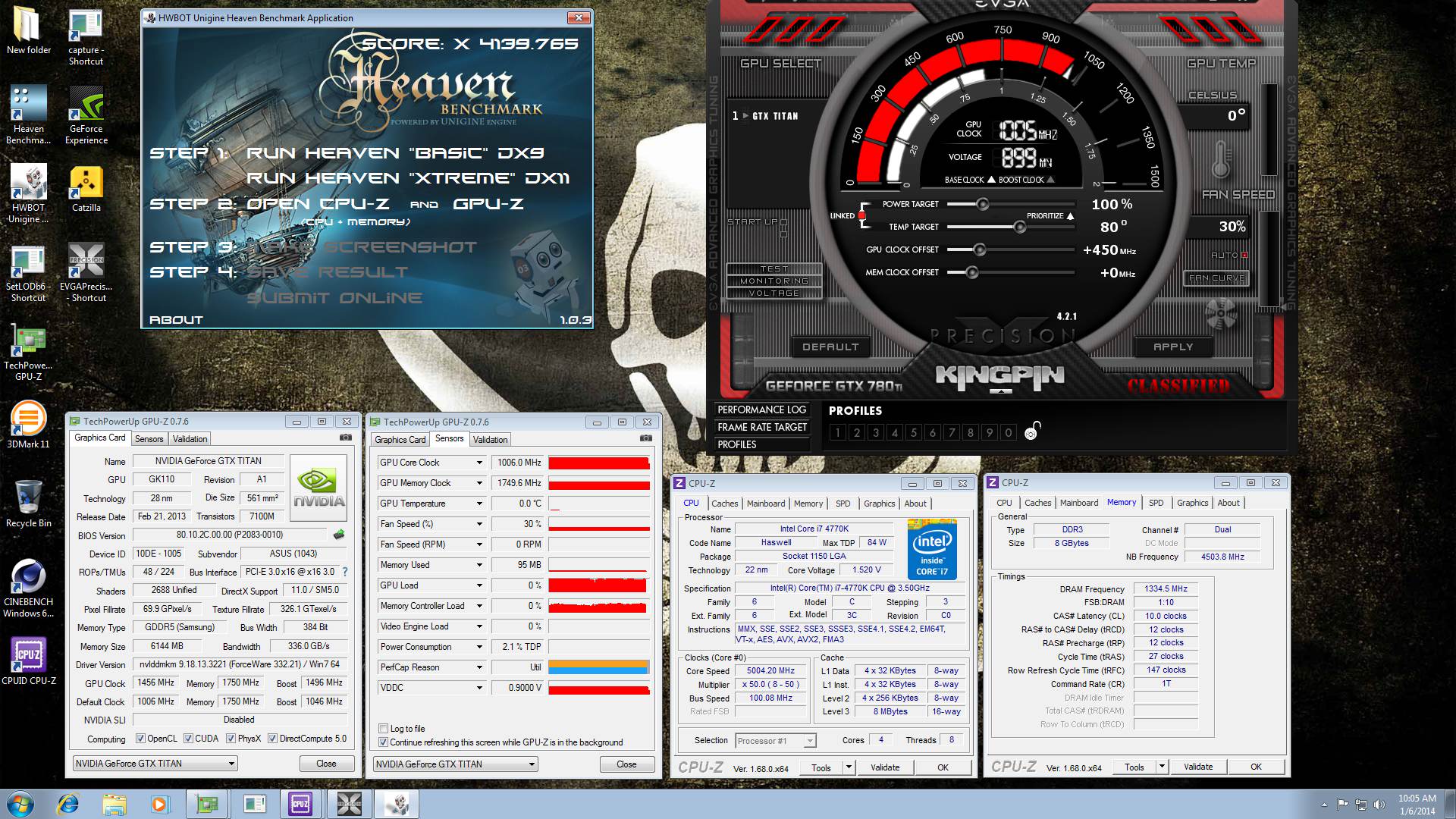
Task: Open the Graphics tab in CPU-Z Memory window
Action: tap(1192, 503)
